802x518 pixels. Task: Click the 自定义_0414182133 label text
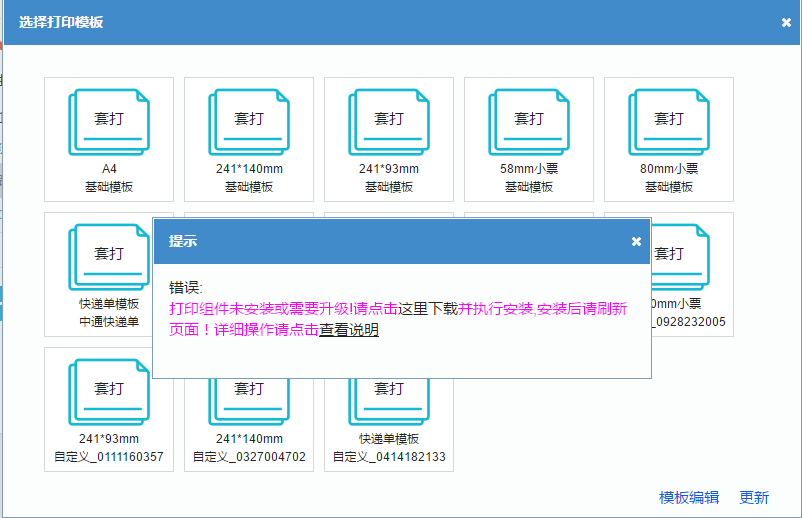(x=389, y=457)
